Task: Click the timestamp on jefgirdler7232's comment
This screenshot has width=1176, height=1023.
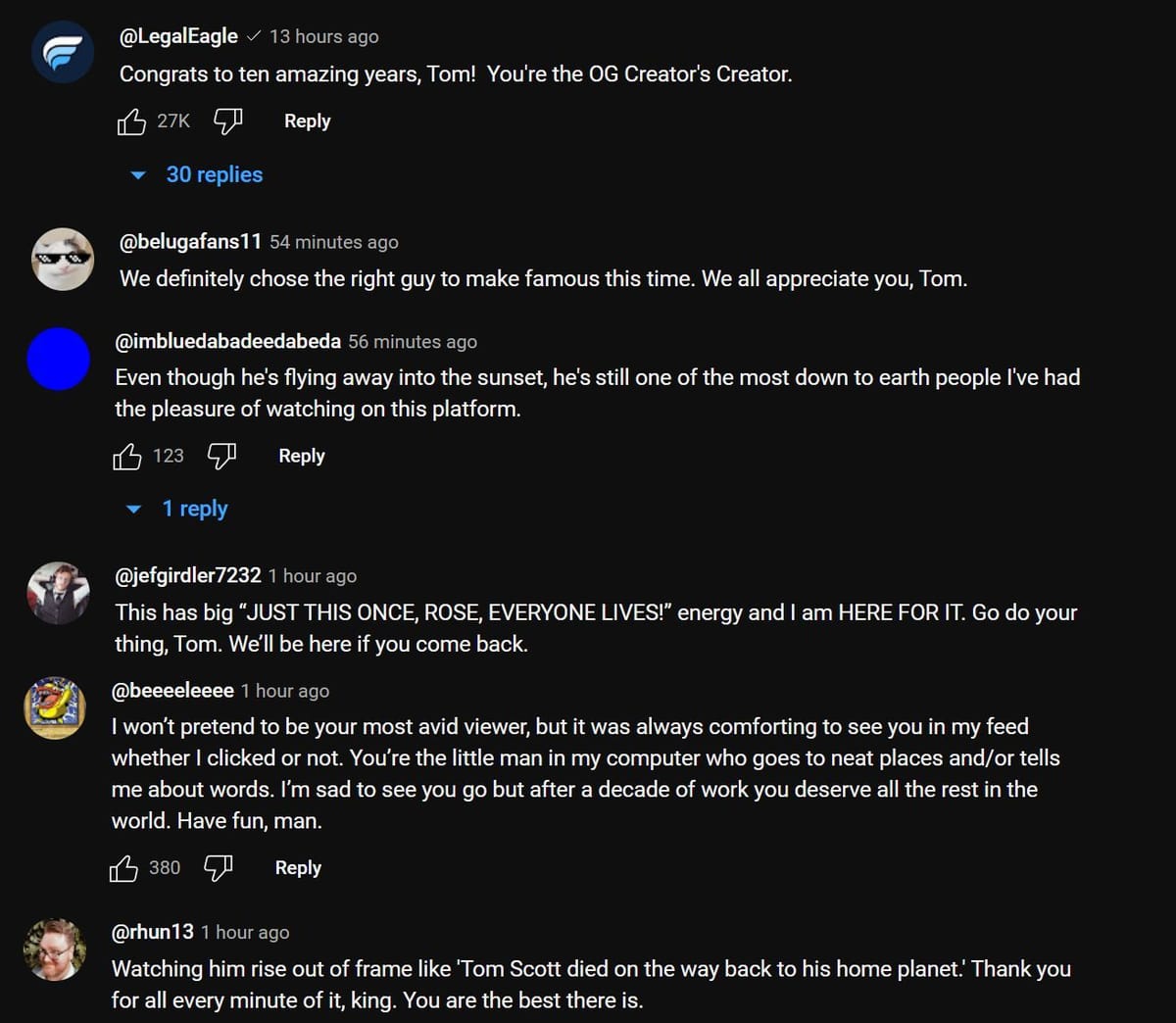Action: coord(312,575)
